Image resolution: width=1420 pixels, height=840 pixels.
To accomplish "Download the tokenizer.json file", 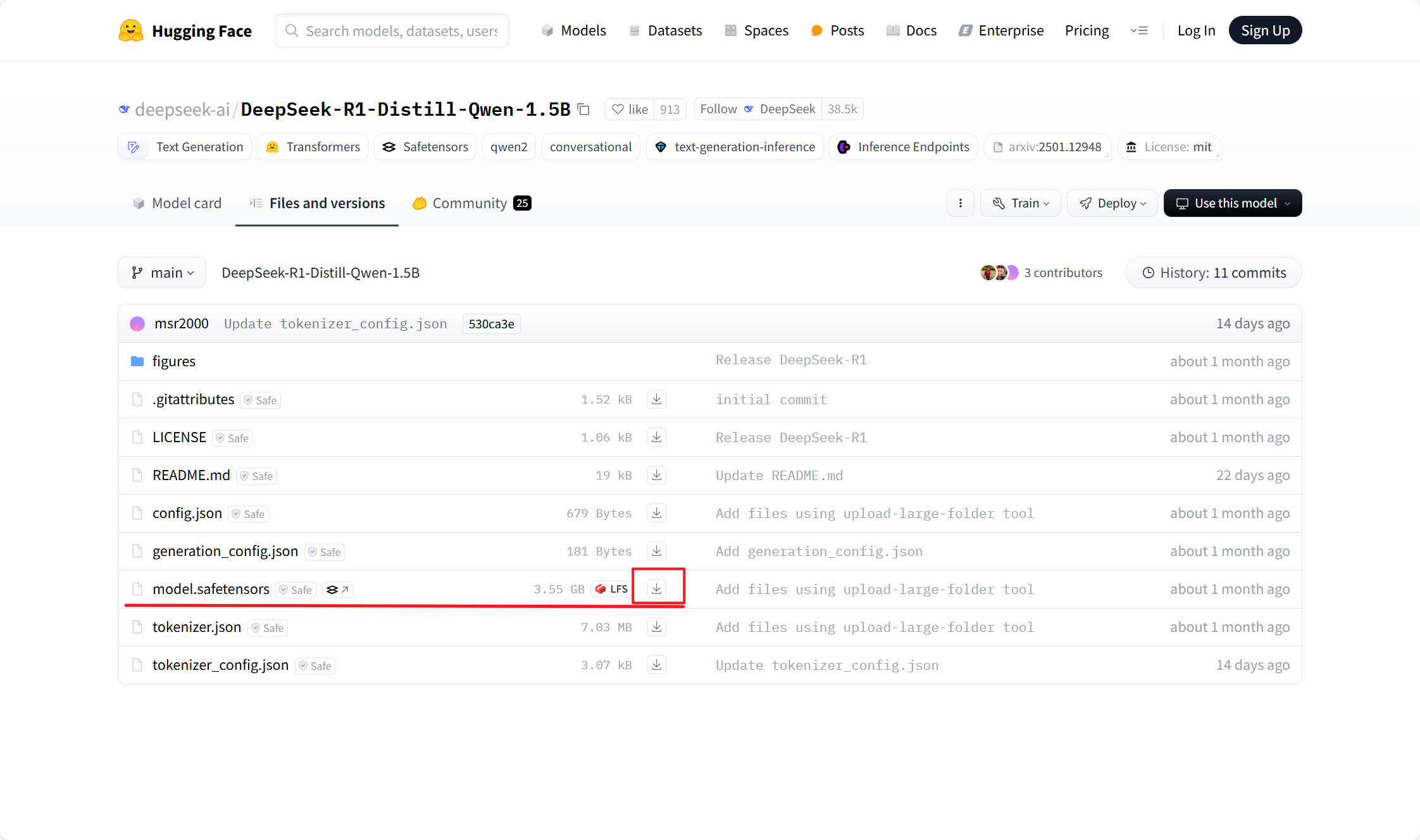I will (x=656, y=627).
